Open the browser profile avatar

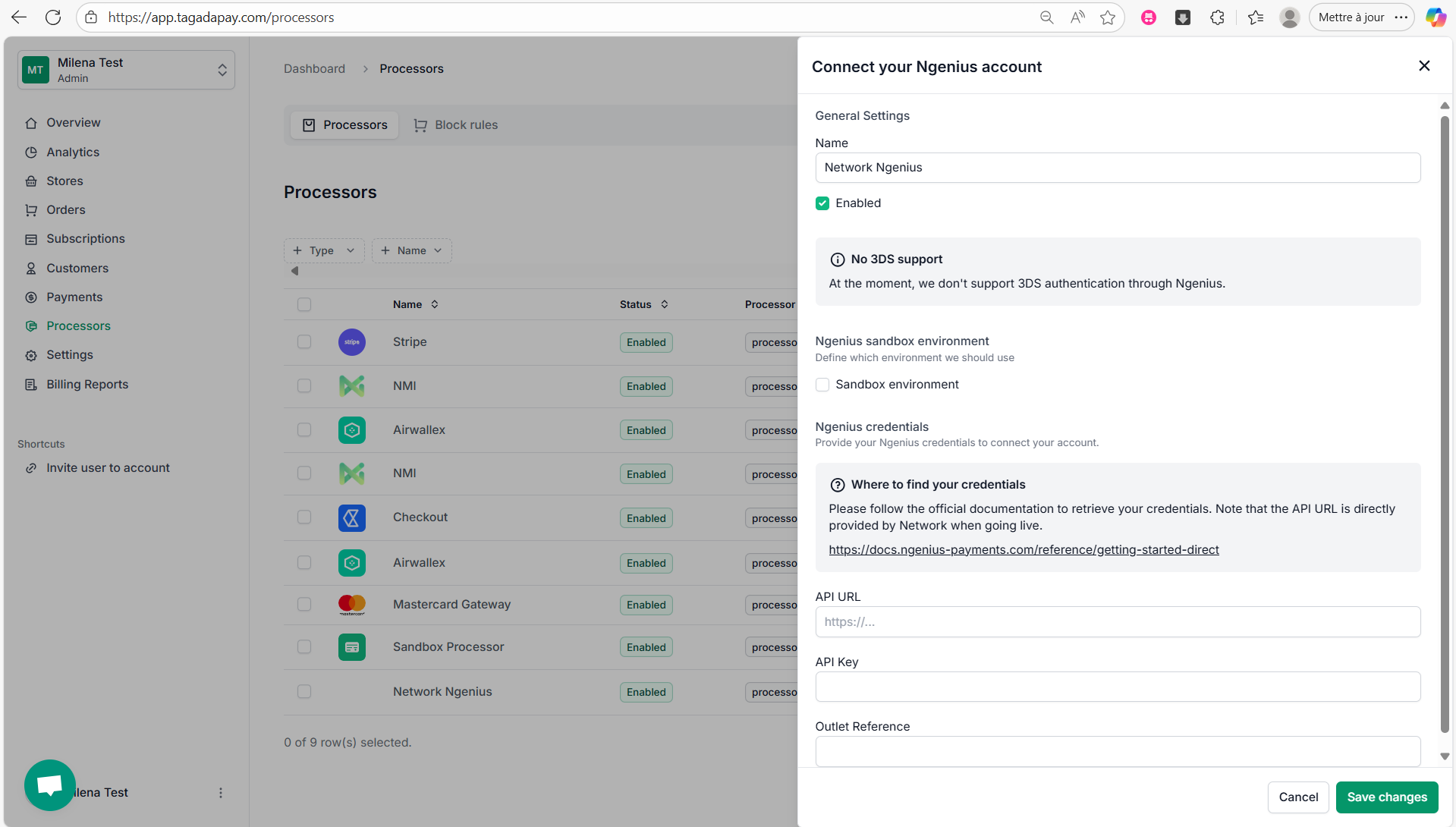[1290, 17]
